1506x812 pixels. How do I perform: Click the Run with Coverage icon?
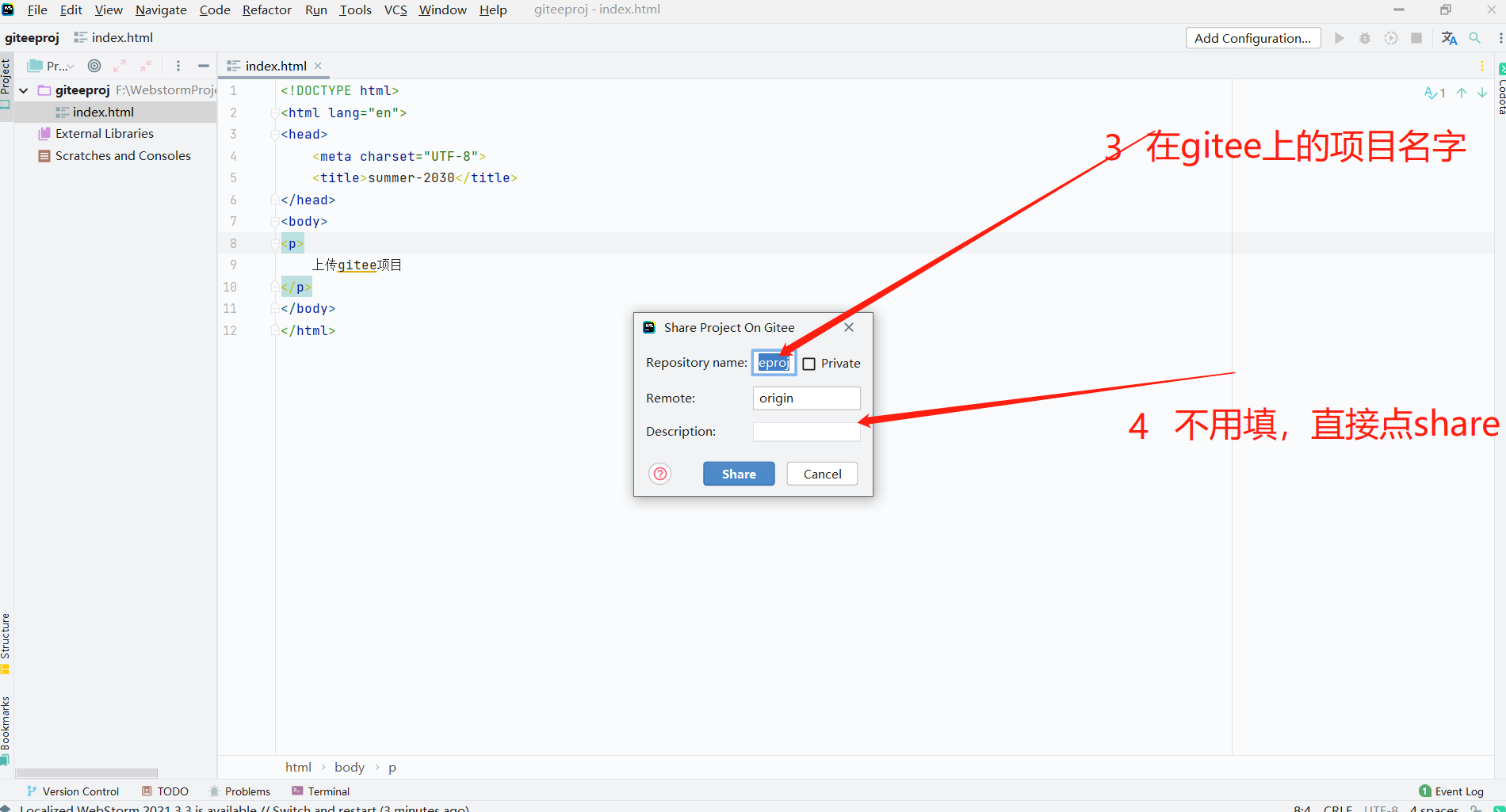[x=1391, y=38]
